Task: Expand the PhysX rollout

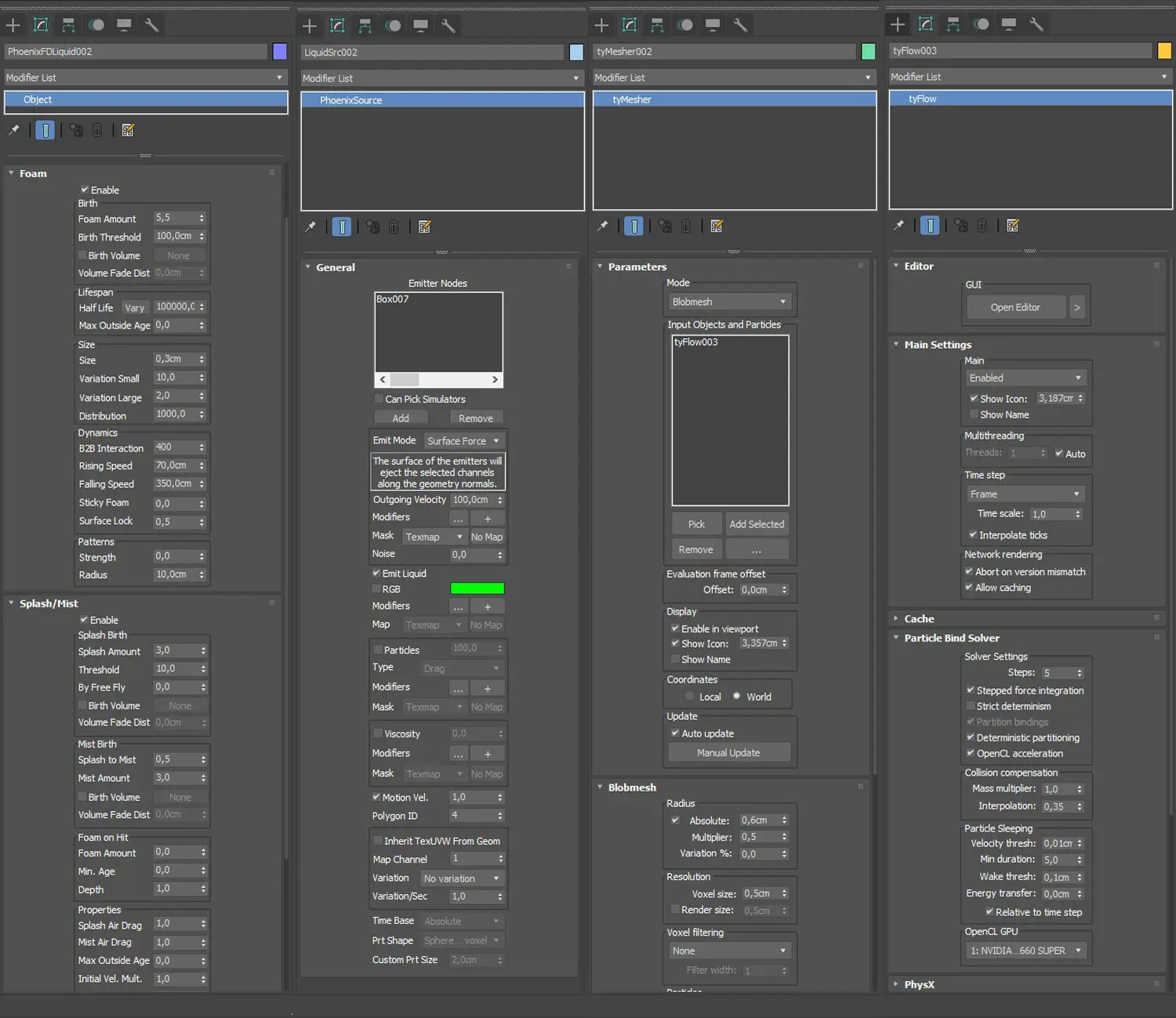Action: point(919,984)
